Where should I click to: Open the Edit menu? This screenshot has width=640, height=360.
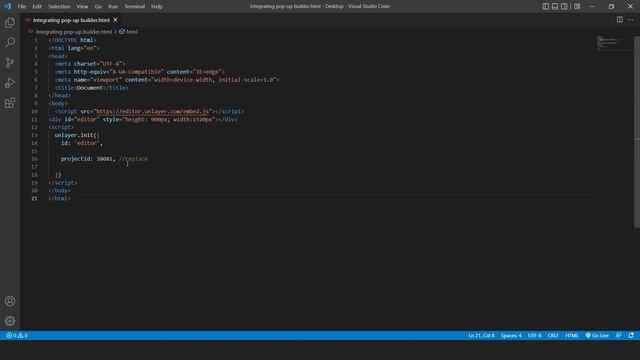(x=37, y=7)
